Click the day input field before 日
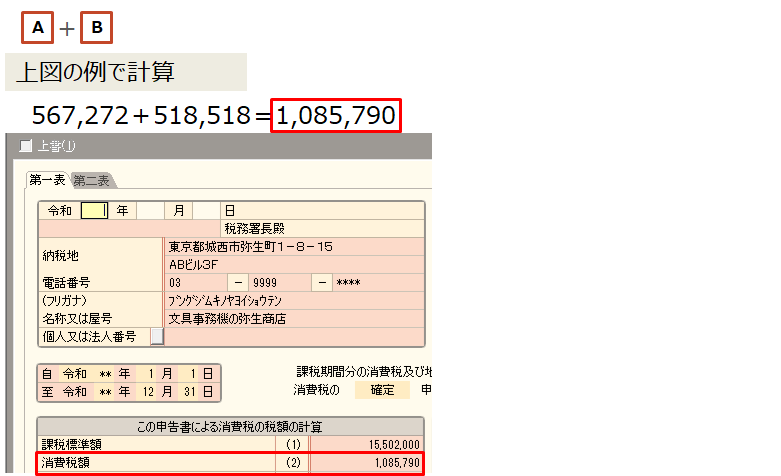781x476 pixels. 206,211
